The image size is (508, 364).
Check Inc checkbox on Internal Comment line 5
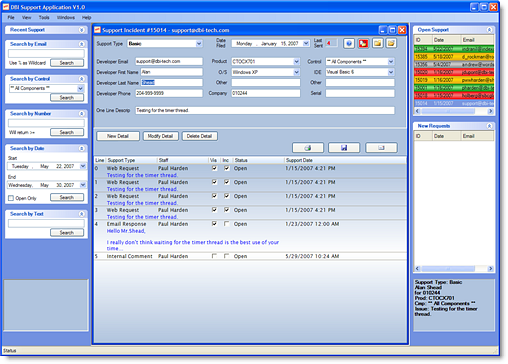coord(227,256)
